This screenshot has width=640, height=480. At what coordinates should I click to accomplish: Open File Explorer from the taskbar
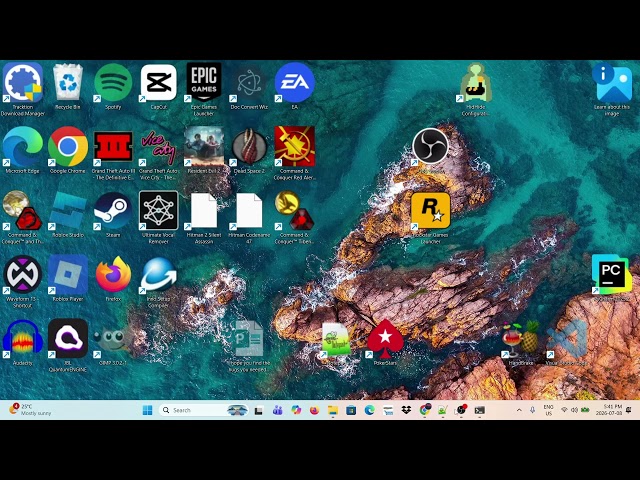pos(333,410)
